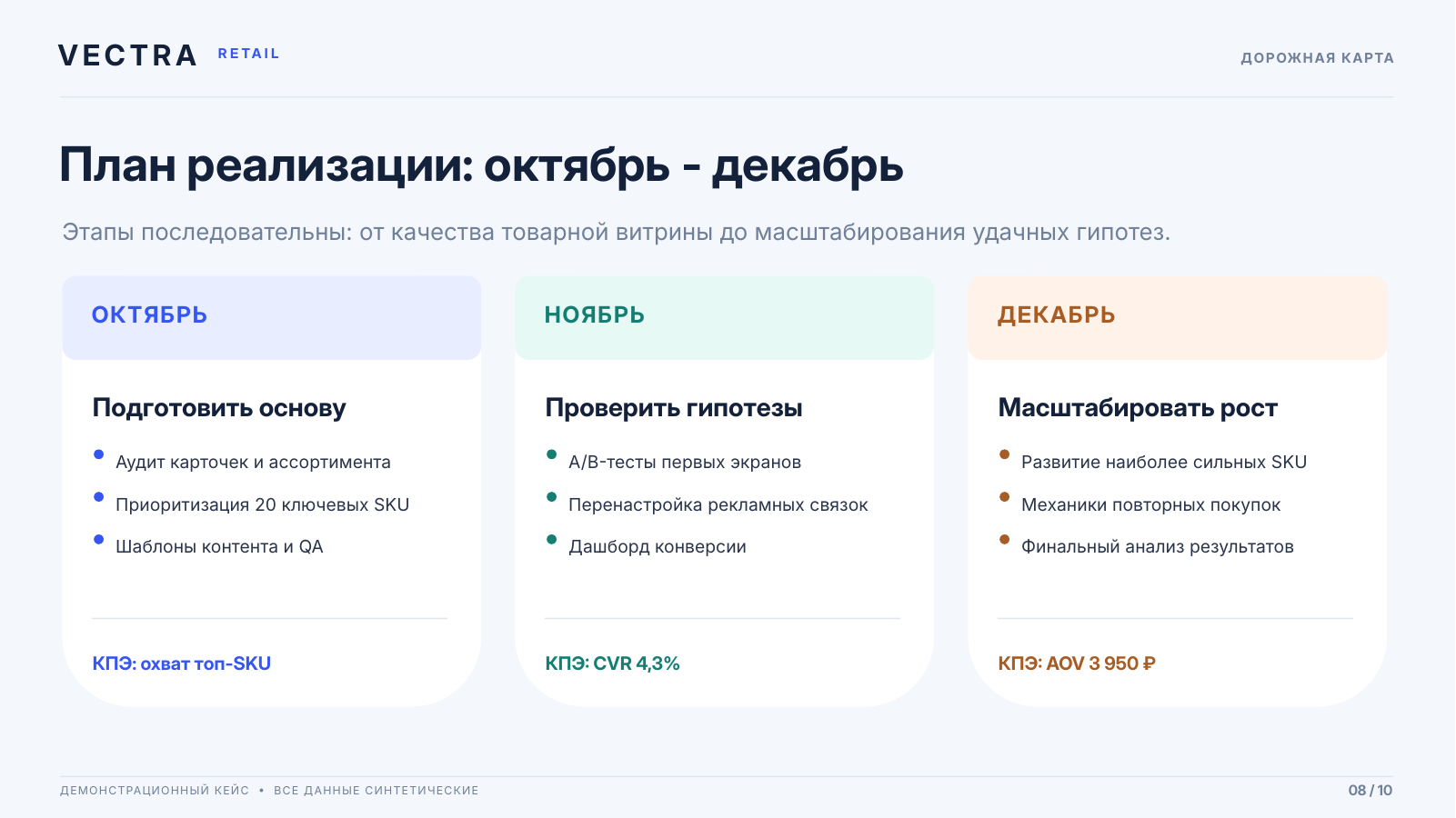Select the ДЕКАБРЬ card header
1456x818 pixels.
(1177, 317)
